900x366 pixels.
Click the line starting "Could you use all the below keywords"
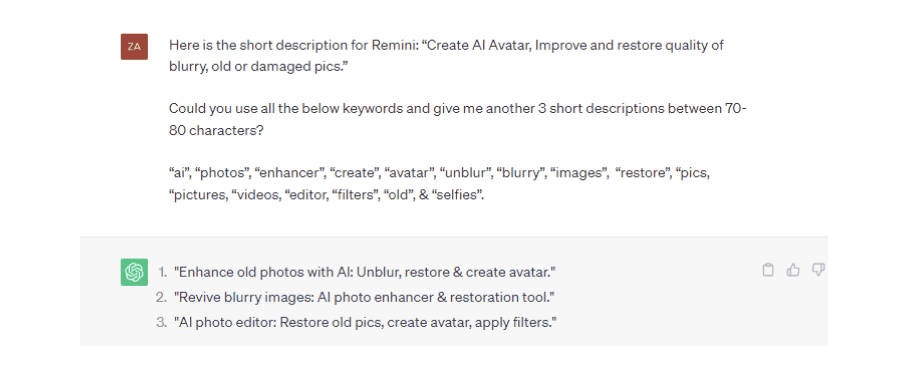tap(457, 109)
